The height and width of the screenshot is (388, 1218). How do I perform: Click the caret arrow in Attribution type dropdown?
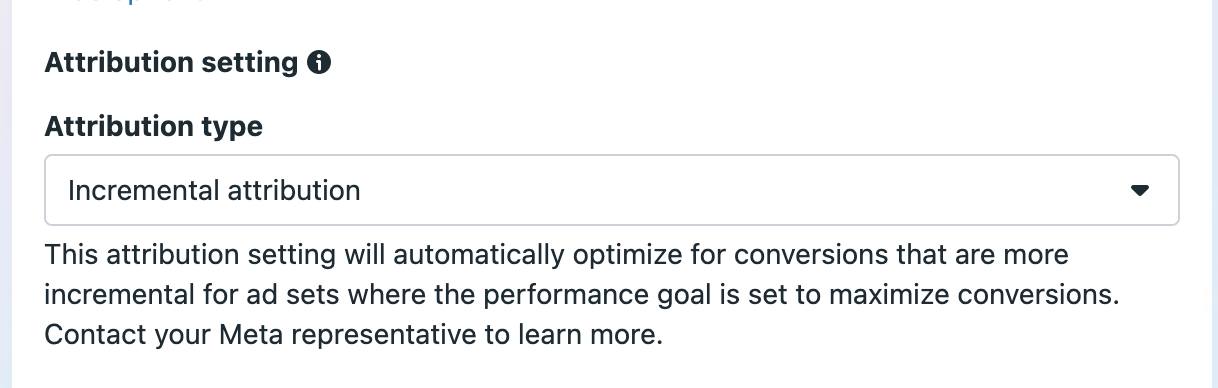[x=1139, y=190]
